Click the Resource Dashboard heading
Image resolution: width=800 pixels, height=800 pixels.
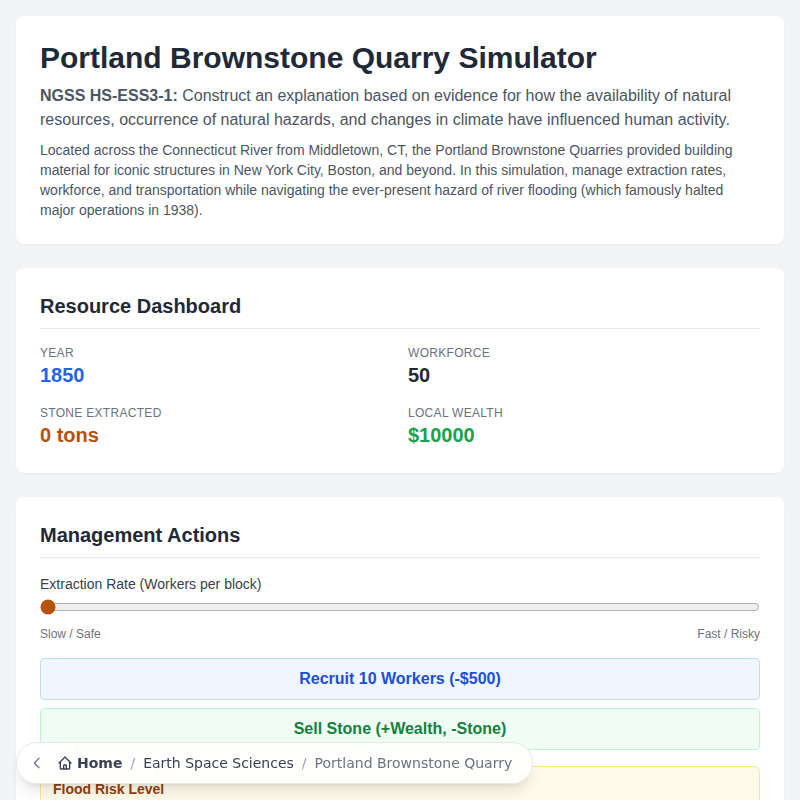140,306
